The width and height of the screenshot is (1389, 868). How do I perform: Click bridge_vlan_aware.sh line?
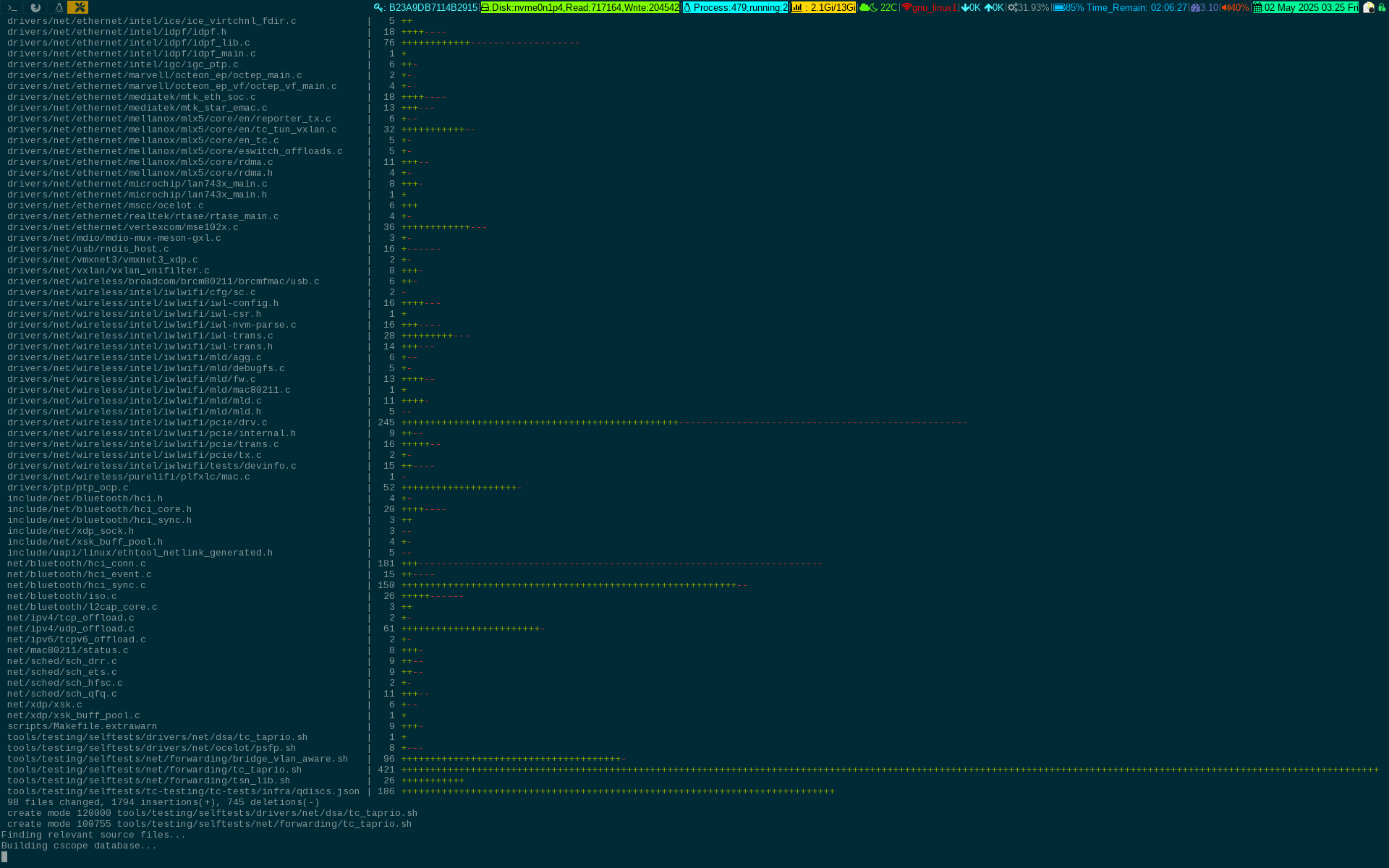coord(316,759)
